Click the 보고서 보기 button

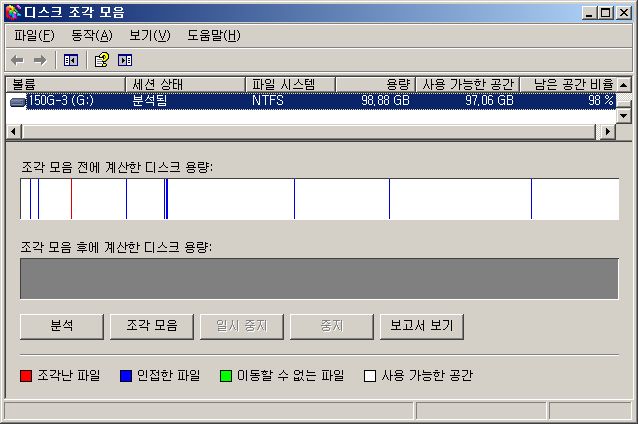click(422, 326)
